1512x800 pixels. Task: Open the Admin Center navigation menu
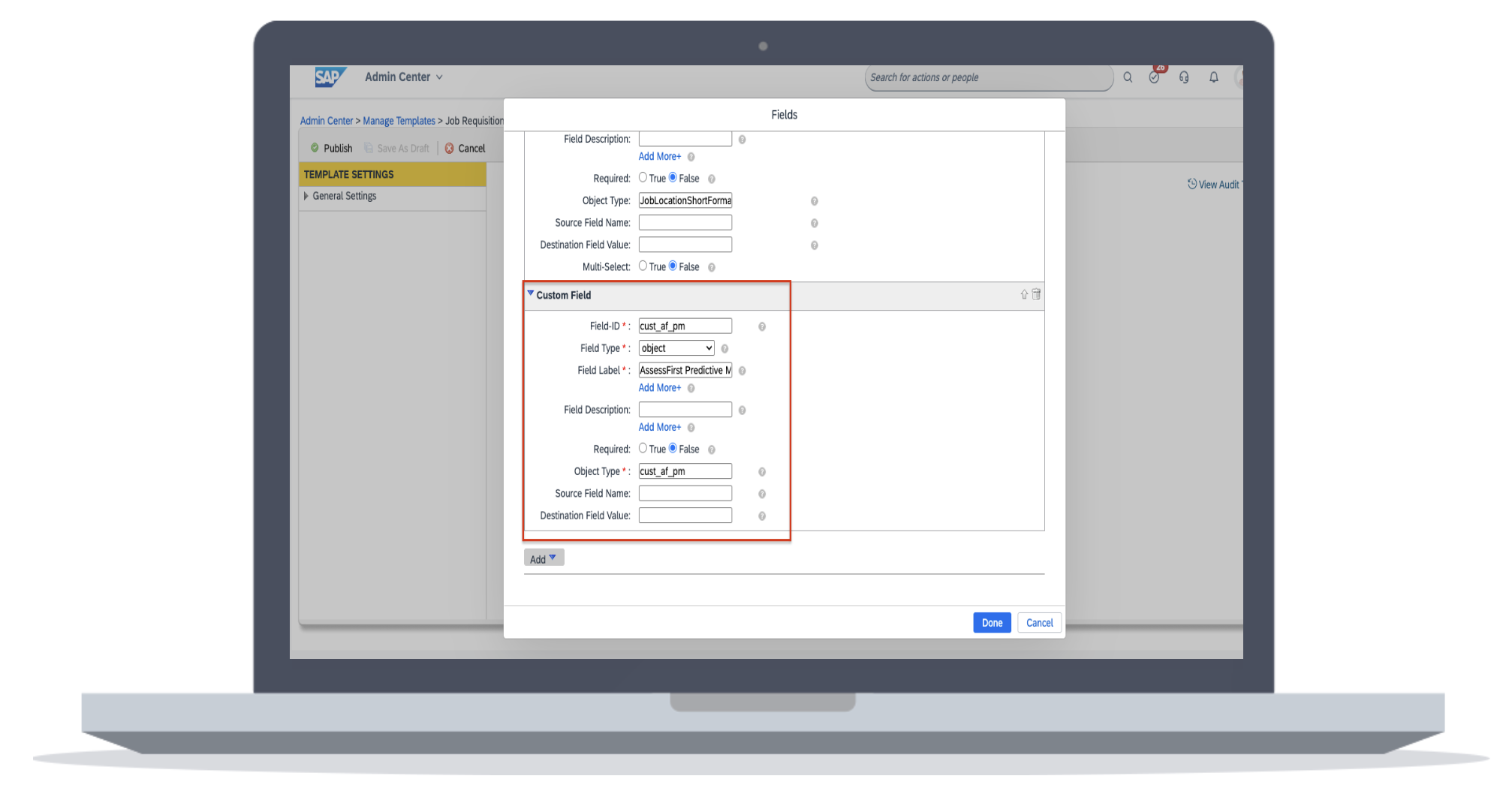[403, 77]
